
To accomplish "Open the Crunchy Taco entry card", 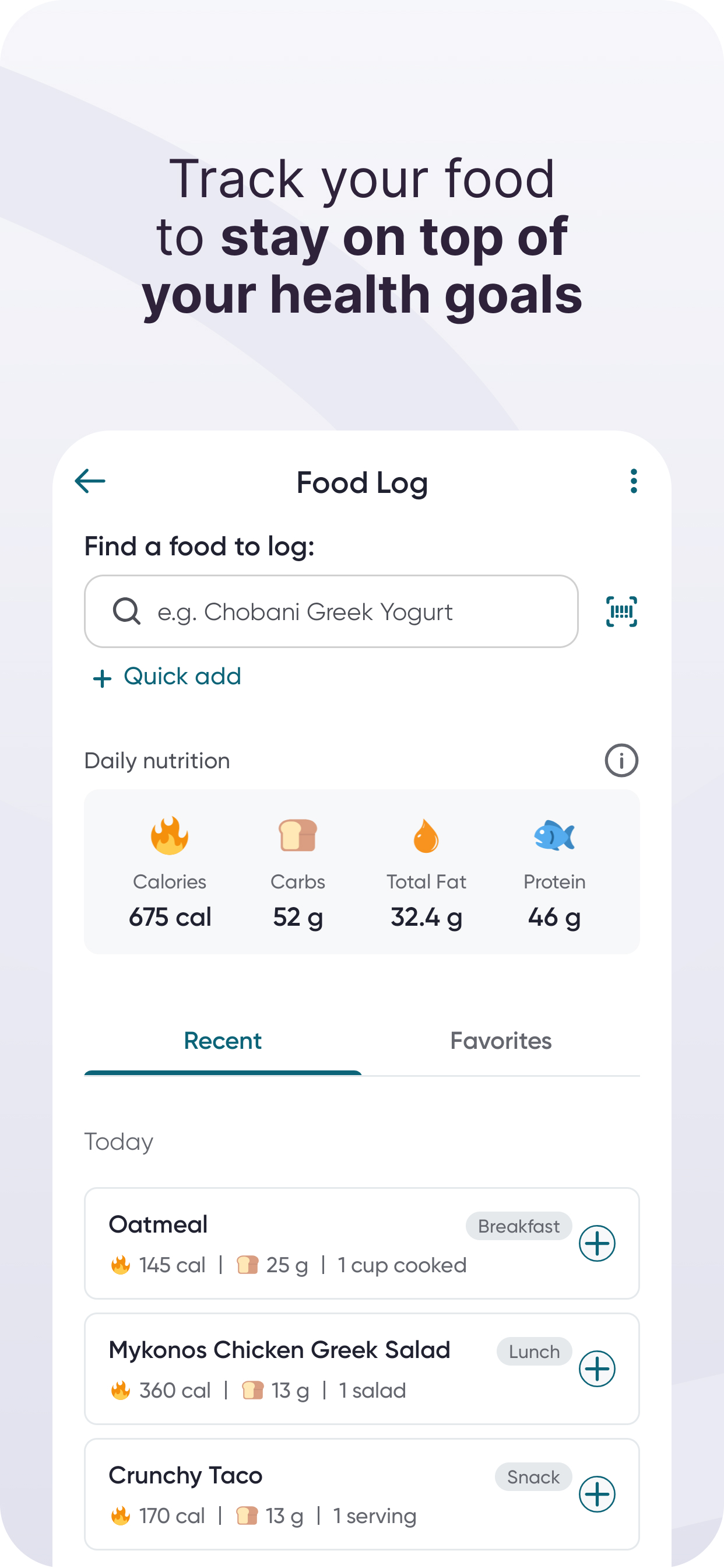I will coord(362,1494).
